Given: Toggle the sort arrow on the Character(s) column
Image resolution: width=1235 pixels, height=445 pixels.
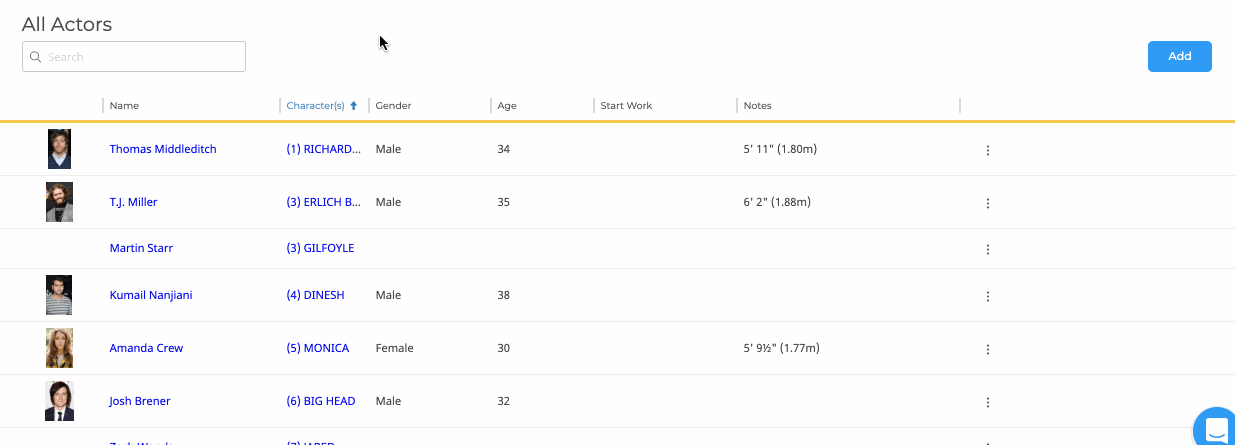Looking at the screenshot, I should [x=353, y=106].
